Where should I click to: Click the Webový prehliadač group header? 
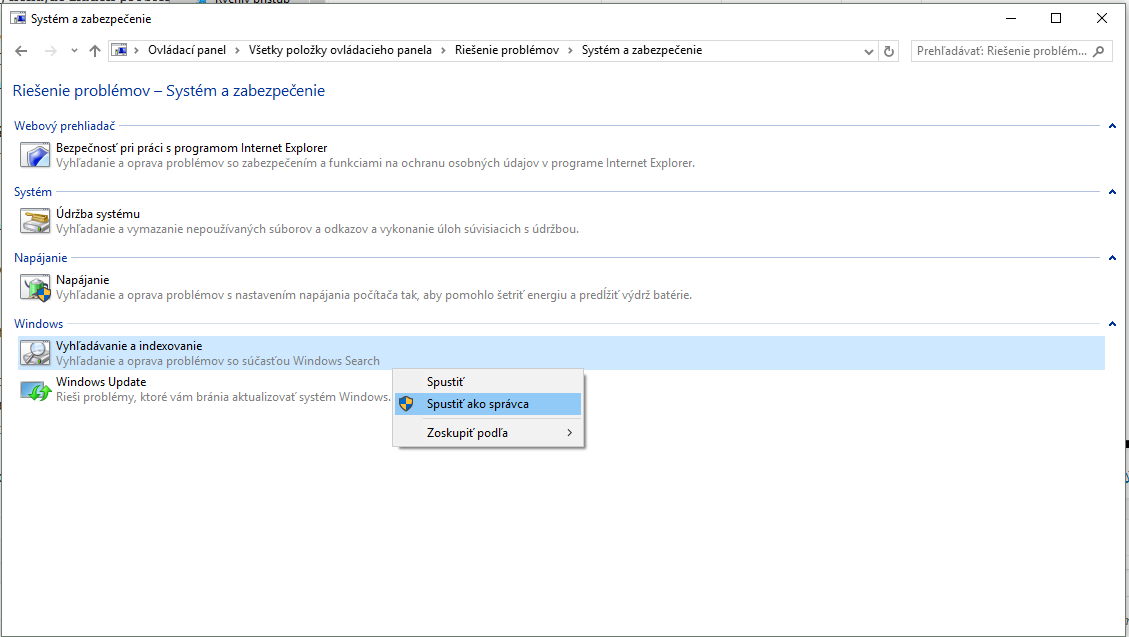(x=64, y=126)
